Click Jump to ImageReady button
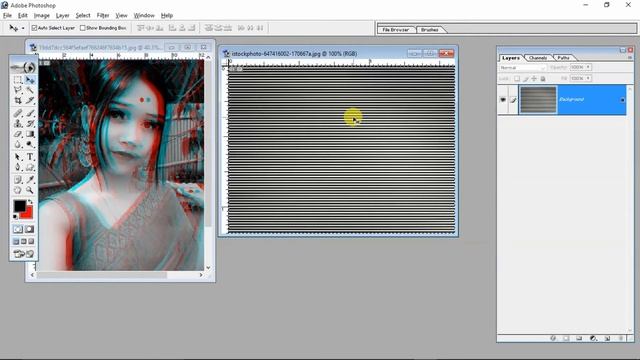The width and height of the screenshot is (640, 360). click(x=23, y=254)
